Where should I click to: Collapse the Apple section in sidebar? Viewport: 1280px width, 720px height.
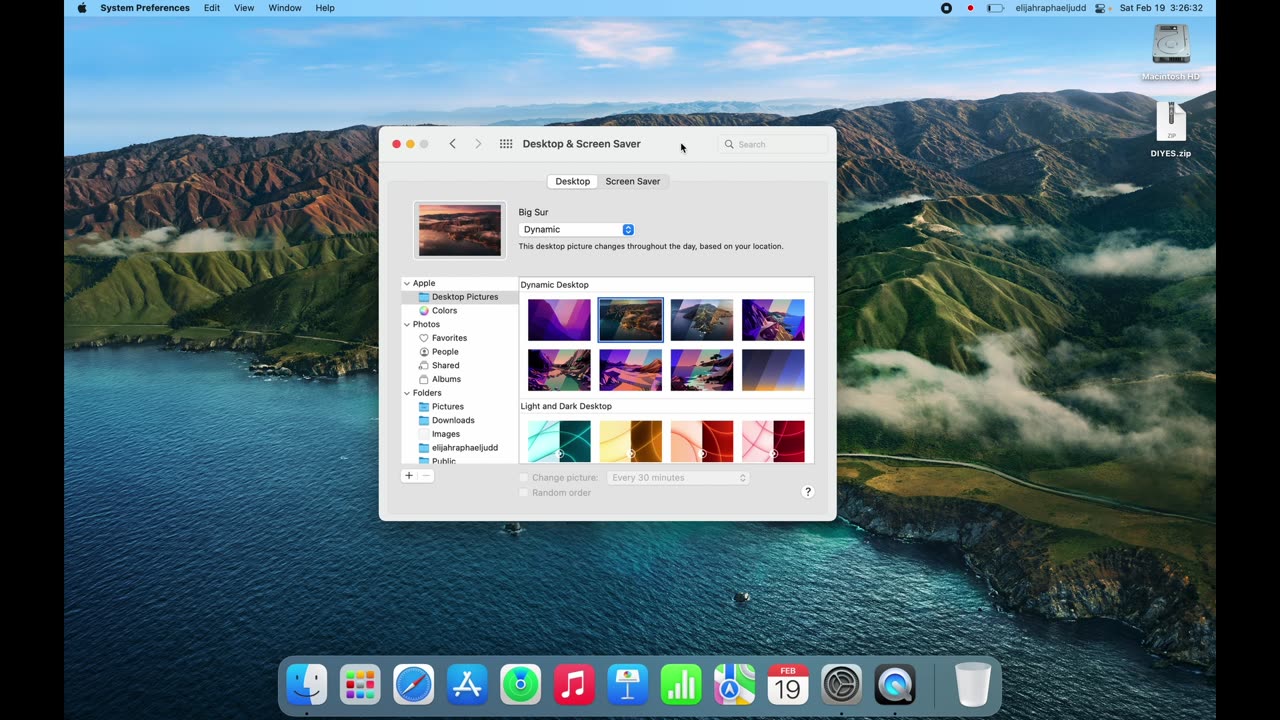point(407,284)
